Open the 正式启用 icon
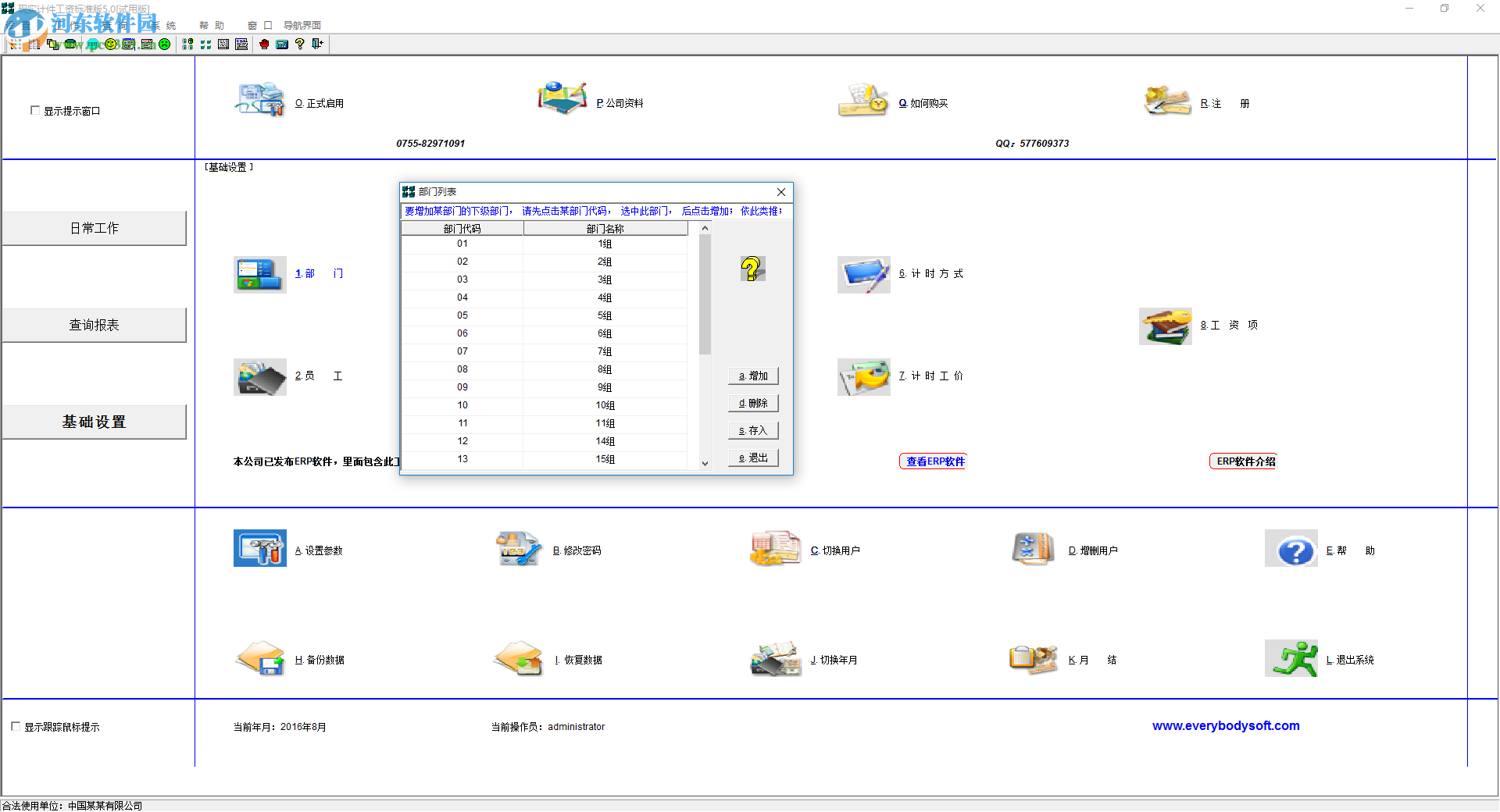The image size is (1500, 812). 260,100
